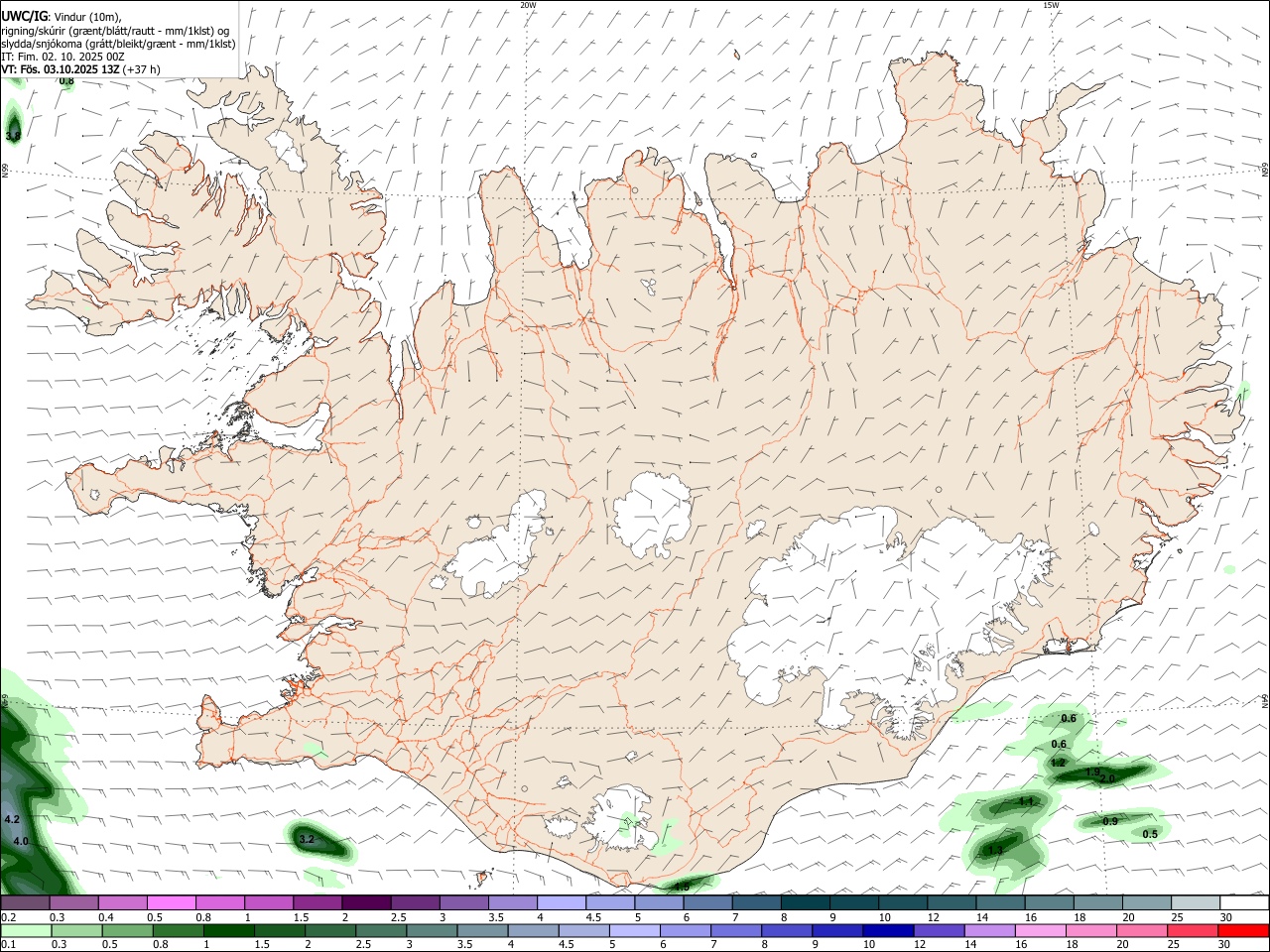Pick the bright red 30 rain scale swatch

click(1243, 931)
